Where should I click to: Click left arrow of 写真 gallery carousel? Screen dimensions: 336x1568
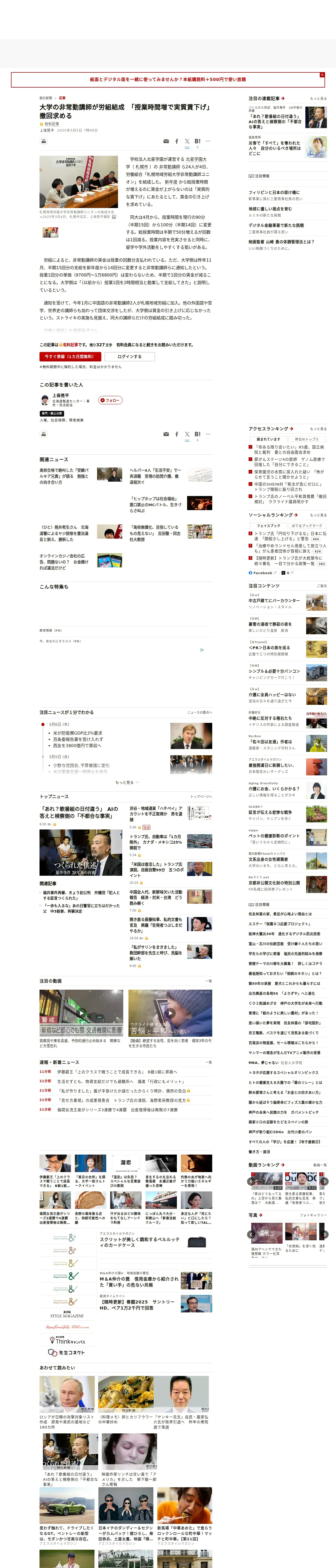tap(252, 1235)
